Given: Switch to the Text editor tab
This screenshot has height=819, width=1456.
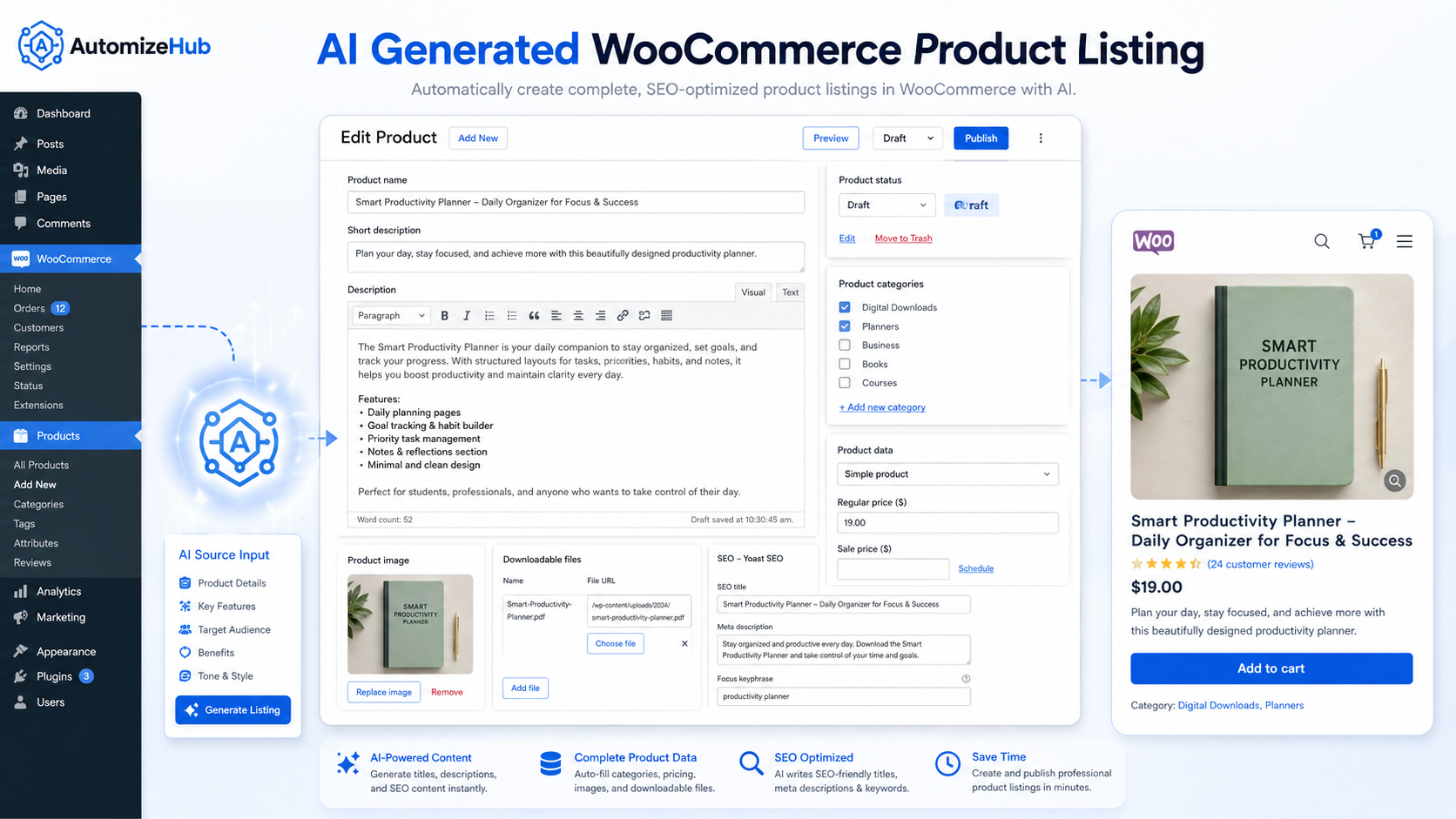Looking at the screenshot, I should [790, 292].
